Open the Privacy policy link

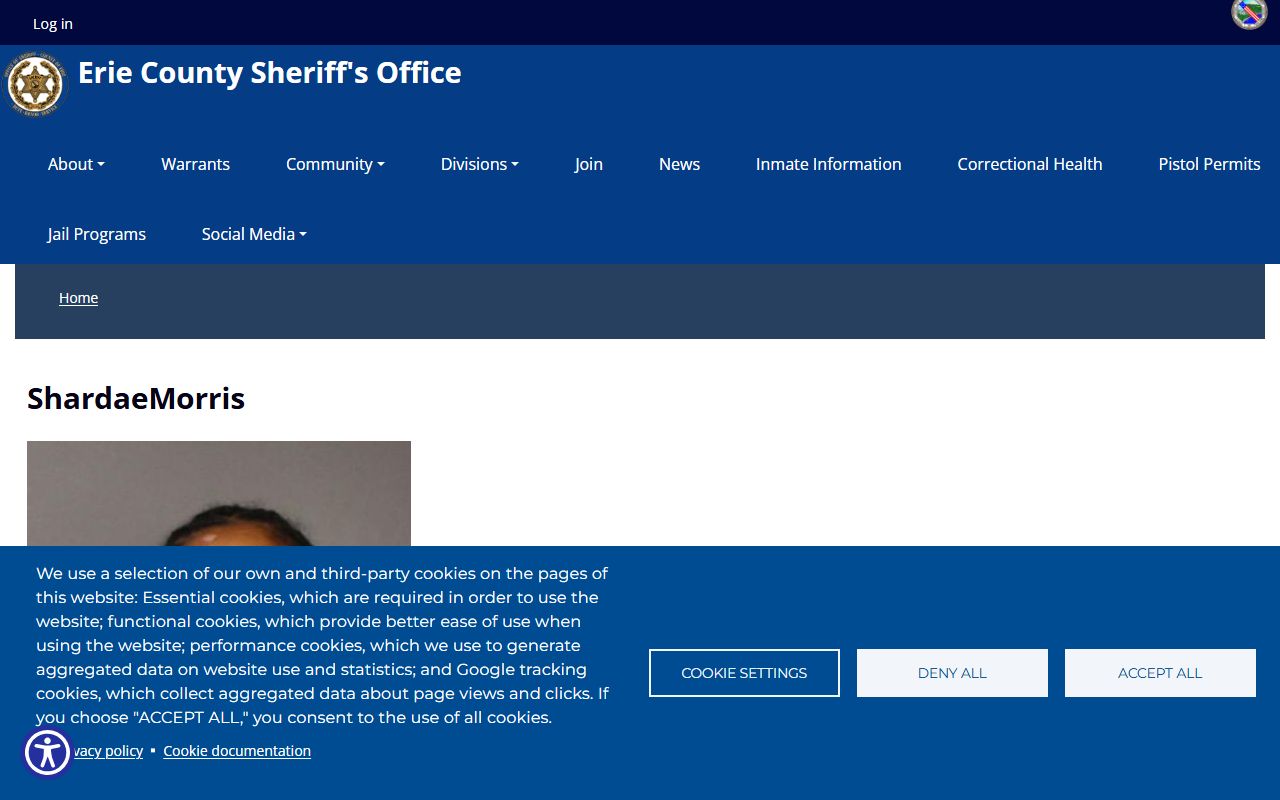(108, 751)
